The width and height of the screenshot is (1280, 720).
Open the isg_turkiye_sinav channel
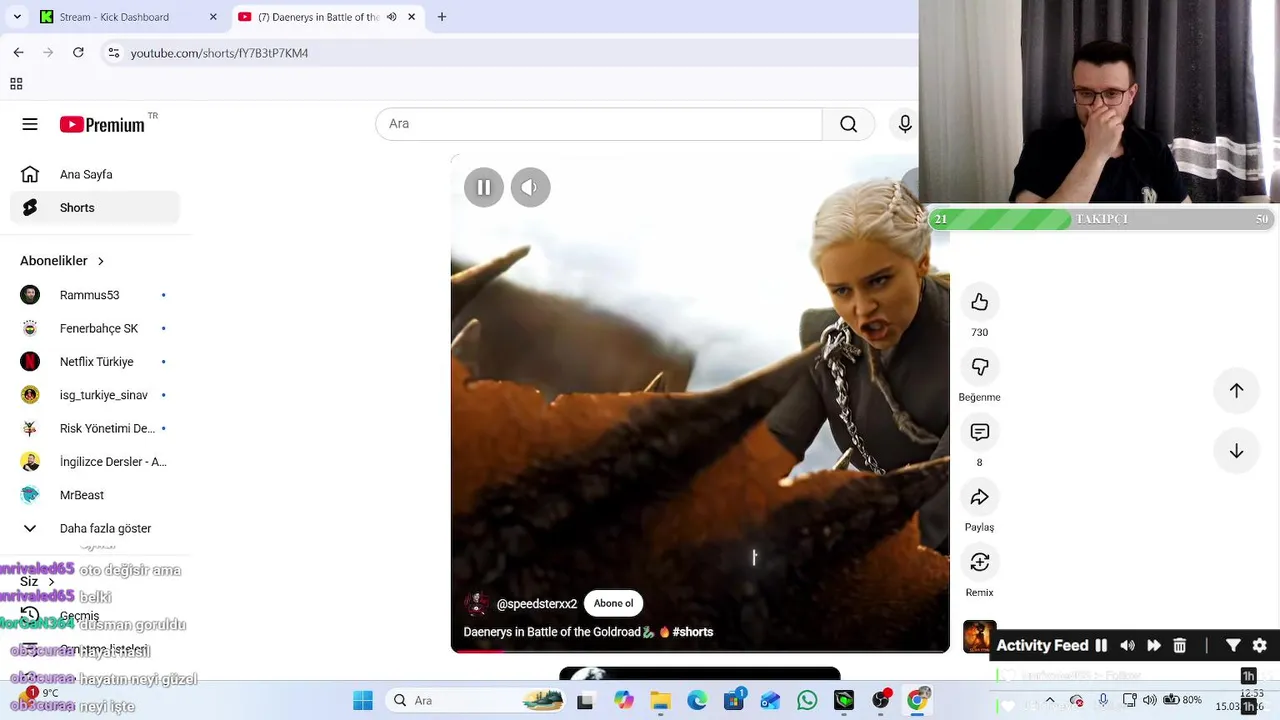pyautogui.click(x=95, y=395)
